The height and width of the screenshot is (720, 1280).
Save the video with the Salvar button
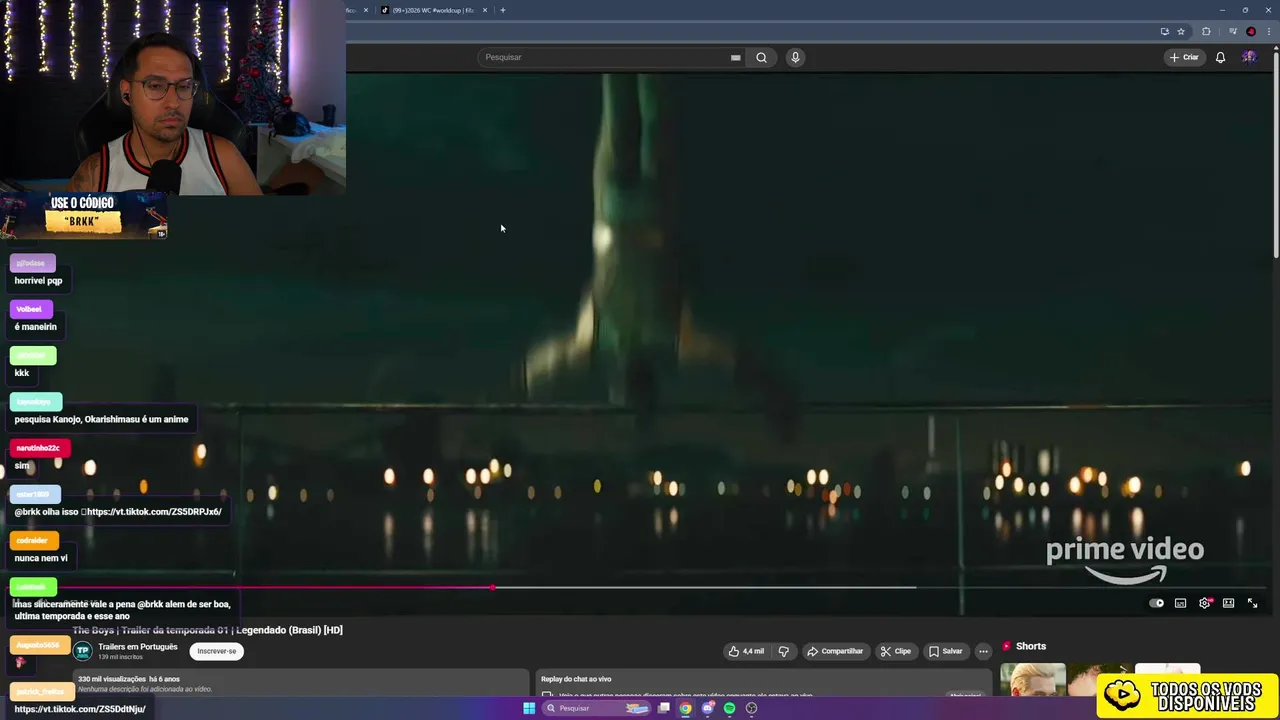coord(945,651)
